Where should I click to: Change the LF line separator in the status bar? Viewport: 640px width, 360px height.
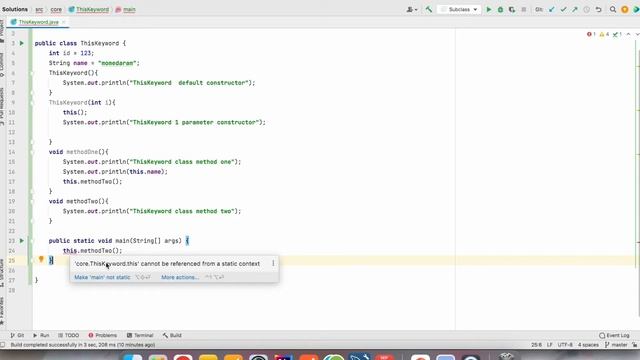pos(549,345)
